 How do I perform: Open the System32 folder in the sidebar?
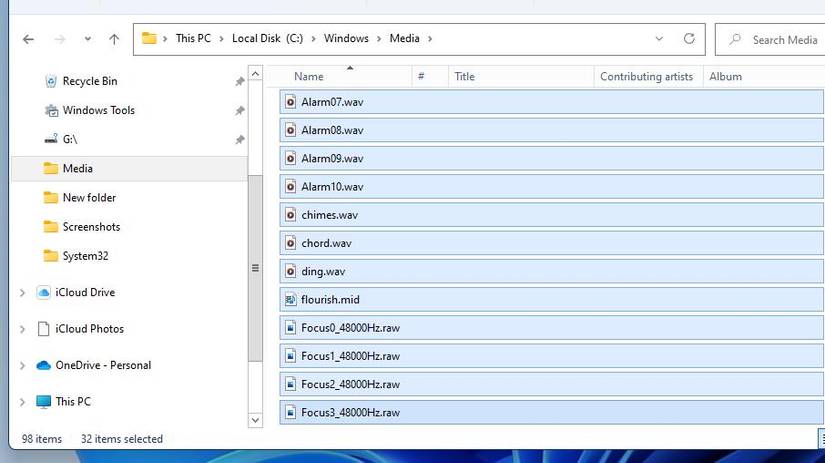[85, 256]
